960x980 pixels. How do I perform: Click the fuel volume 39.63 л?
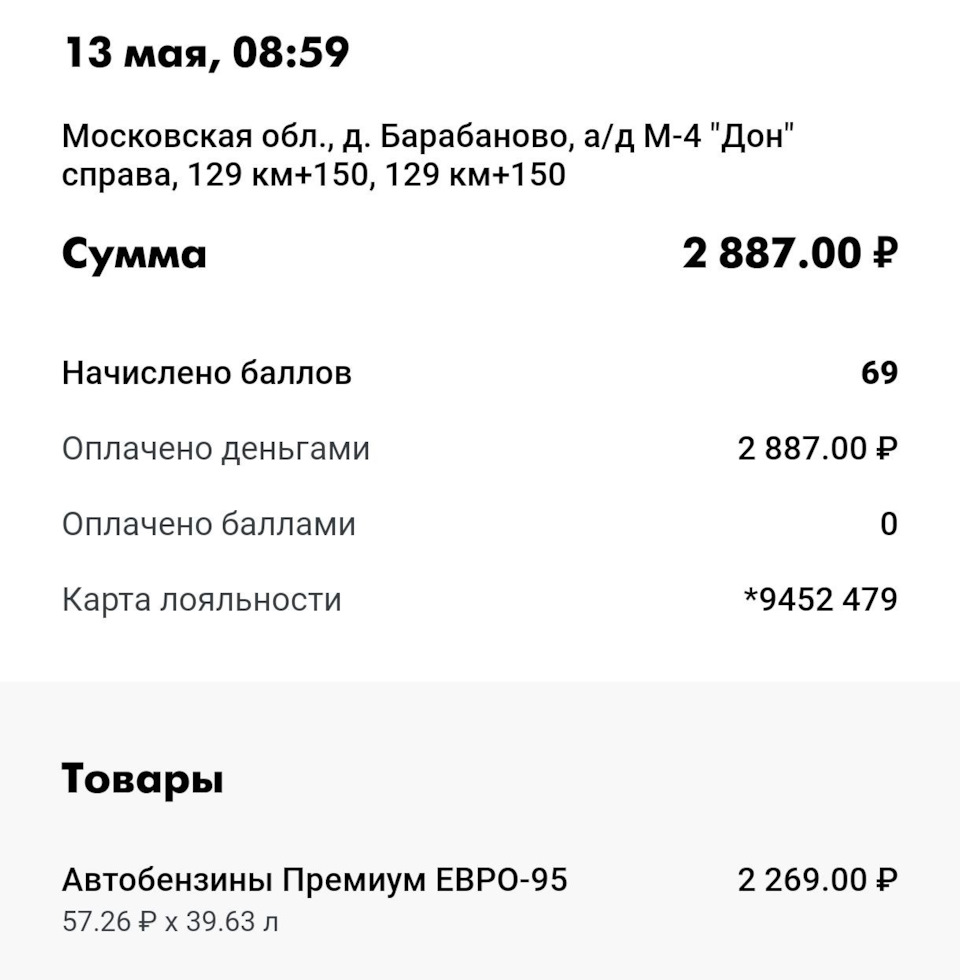click(232, 921)
